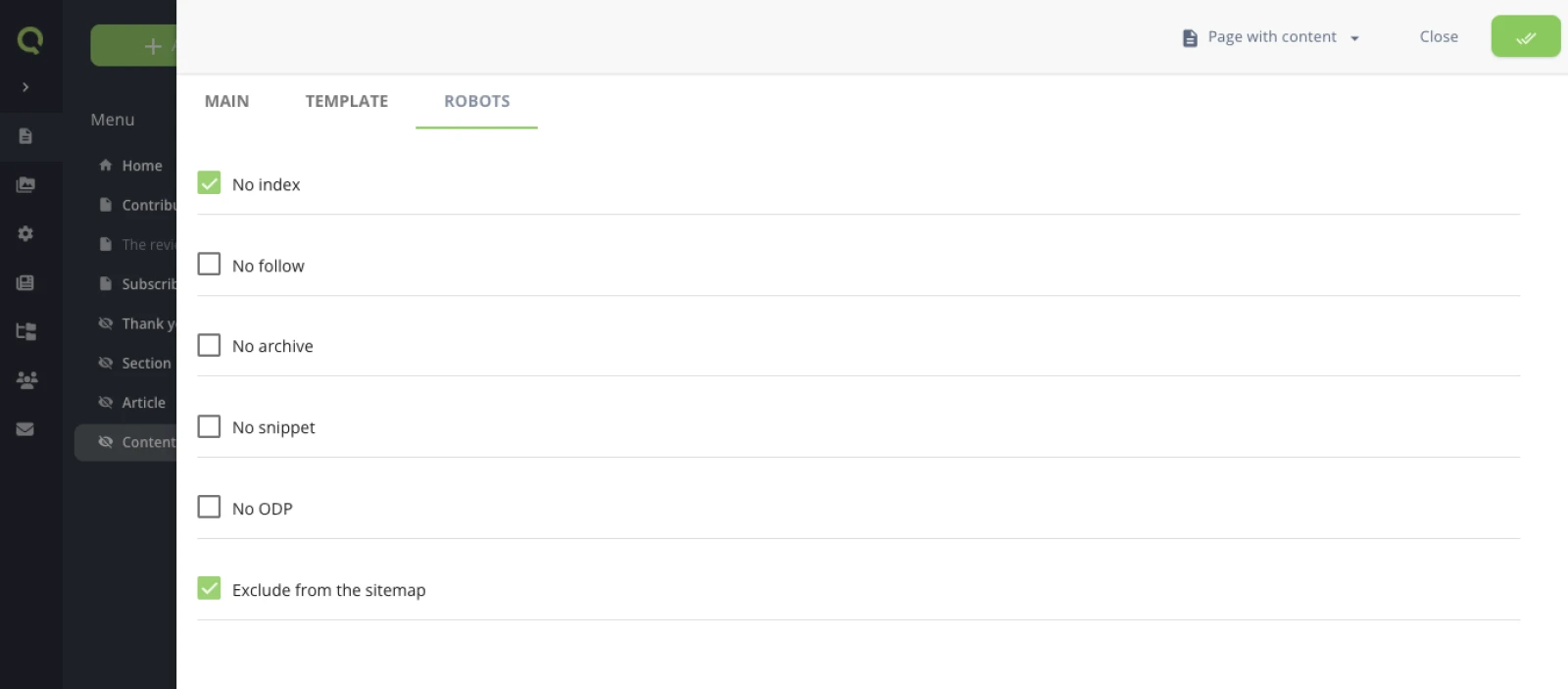Open the Page with content dropdown
The image size is (1568, 689).
1271,37
